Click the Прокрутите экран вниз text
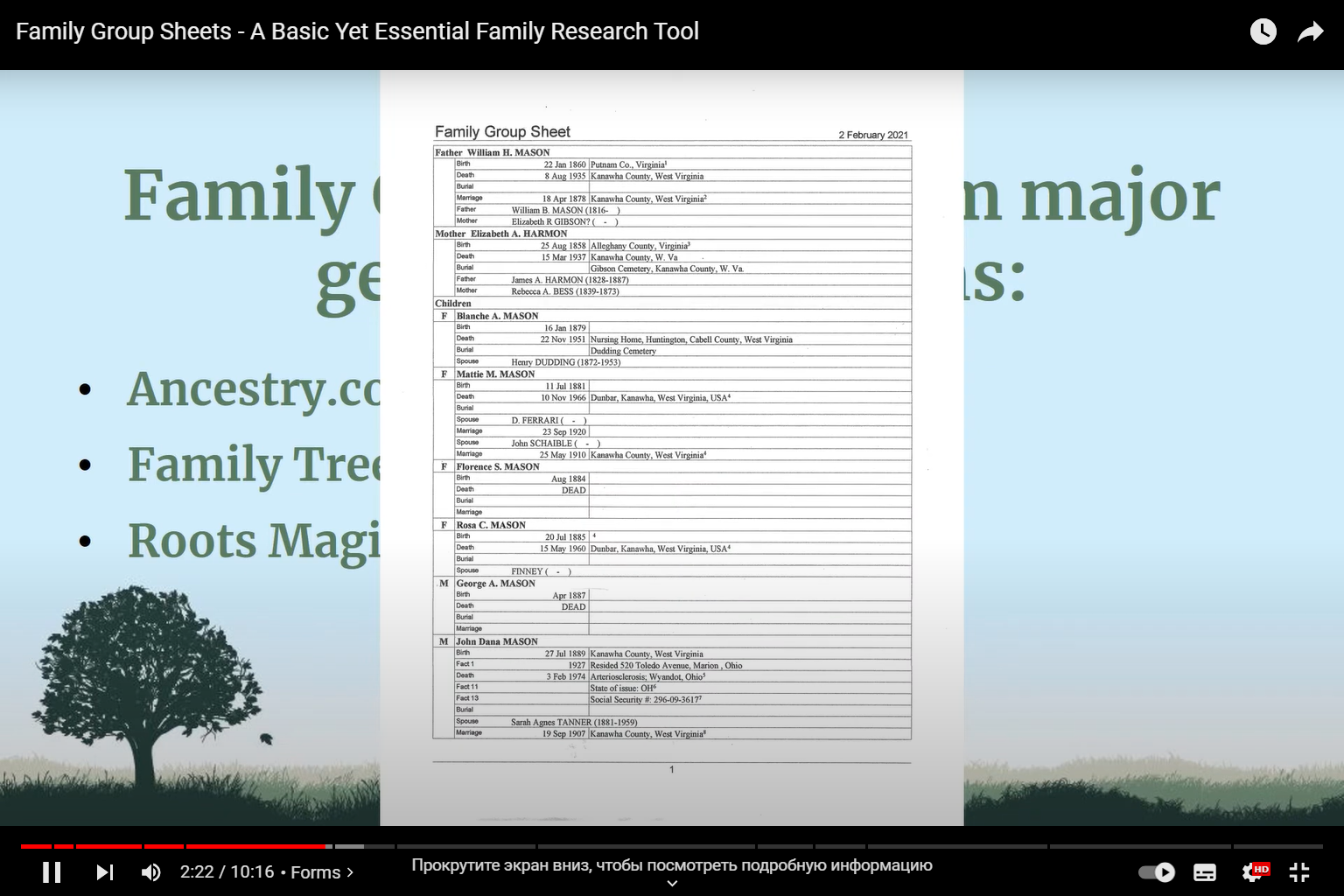Viewport: 1344px width, 896px height. point(670,864)
